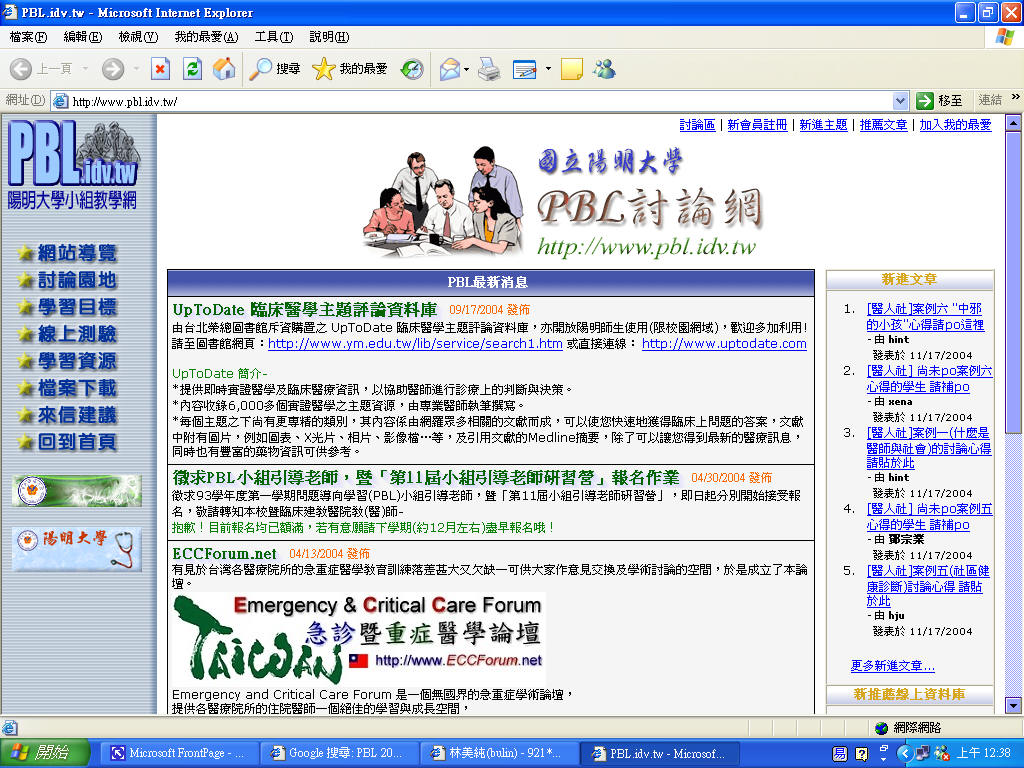Click the 網際網路 zone in status bar
Image resolution: width=1024 pixels, height=768 pixels.
point(908,728)
